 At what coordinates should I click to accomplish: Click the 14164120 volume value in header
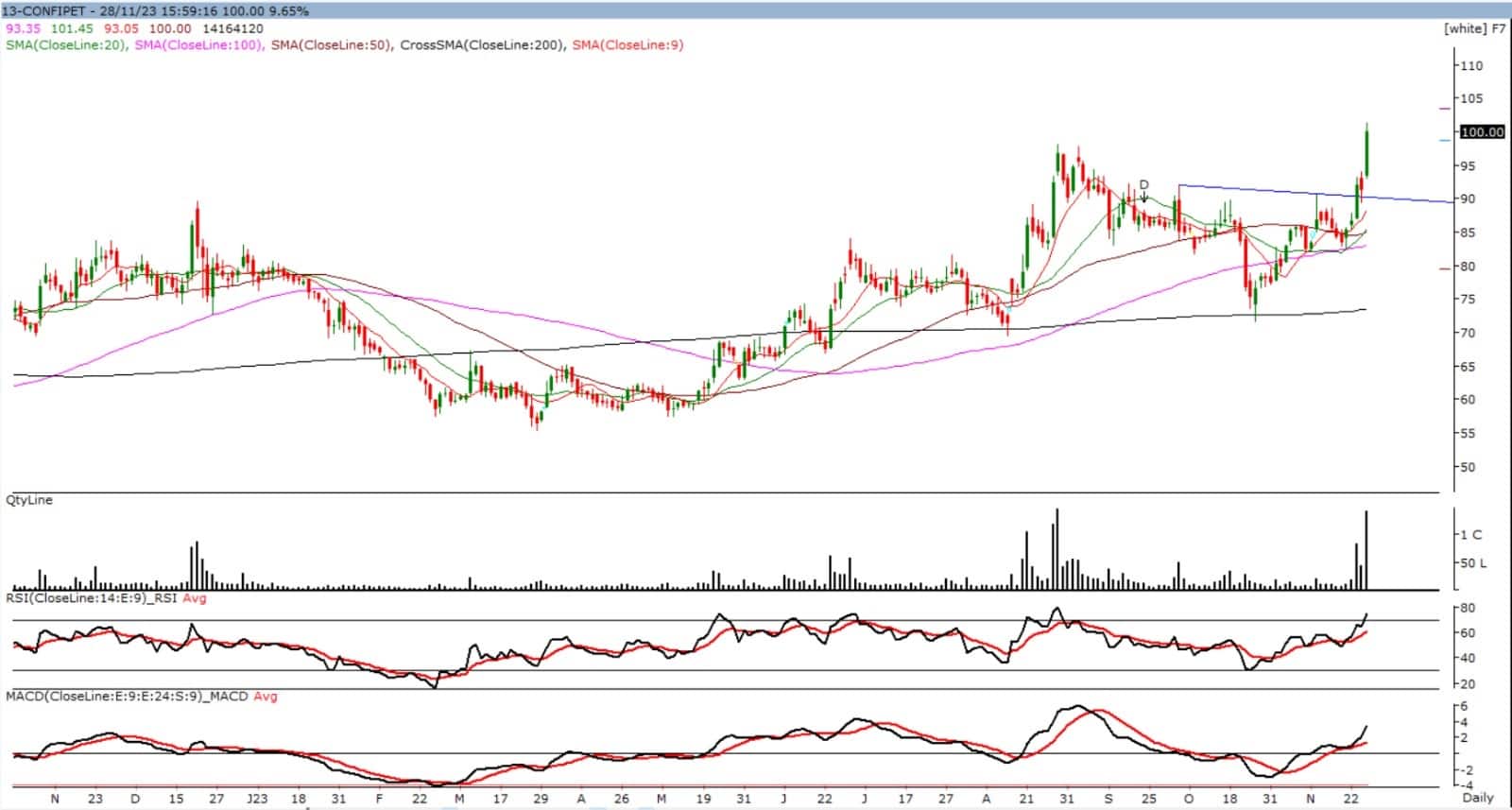click(x=233, y=28)
